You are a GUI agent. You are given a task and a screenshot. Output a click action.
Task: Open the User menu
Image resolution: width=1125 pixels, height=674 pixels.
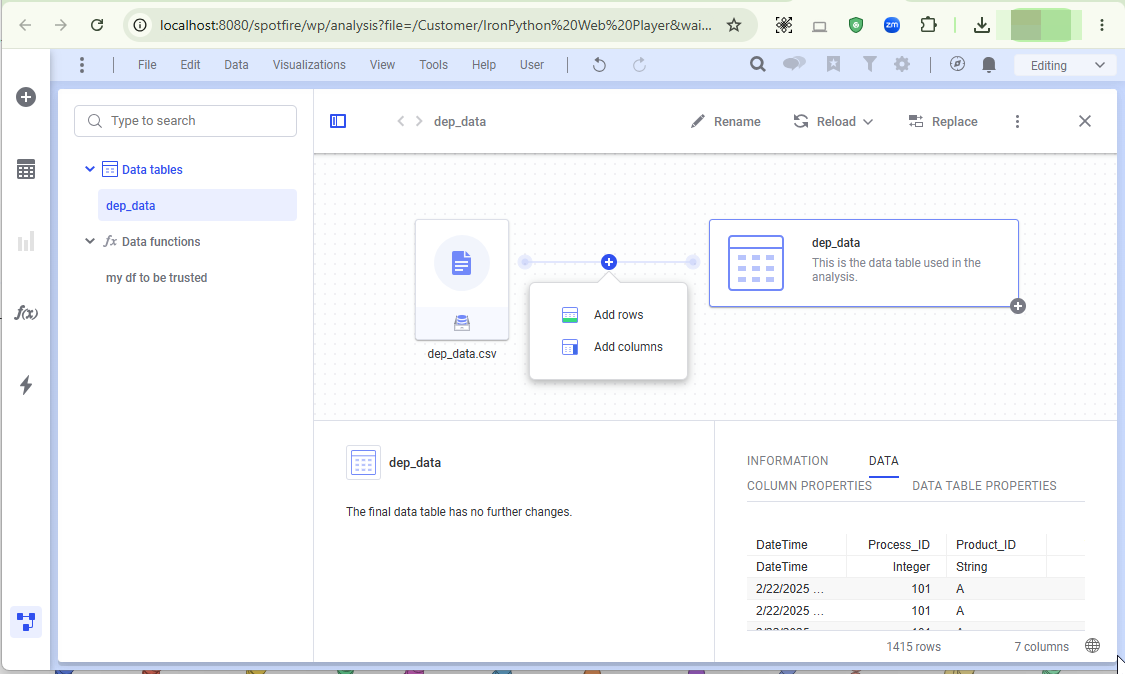[532, 65]
